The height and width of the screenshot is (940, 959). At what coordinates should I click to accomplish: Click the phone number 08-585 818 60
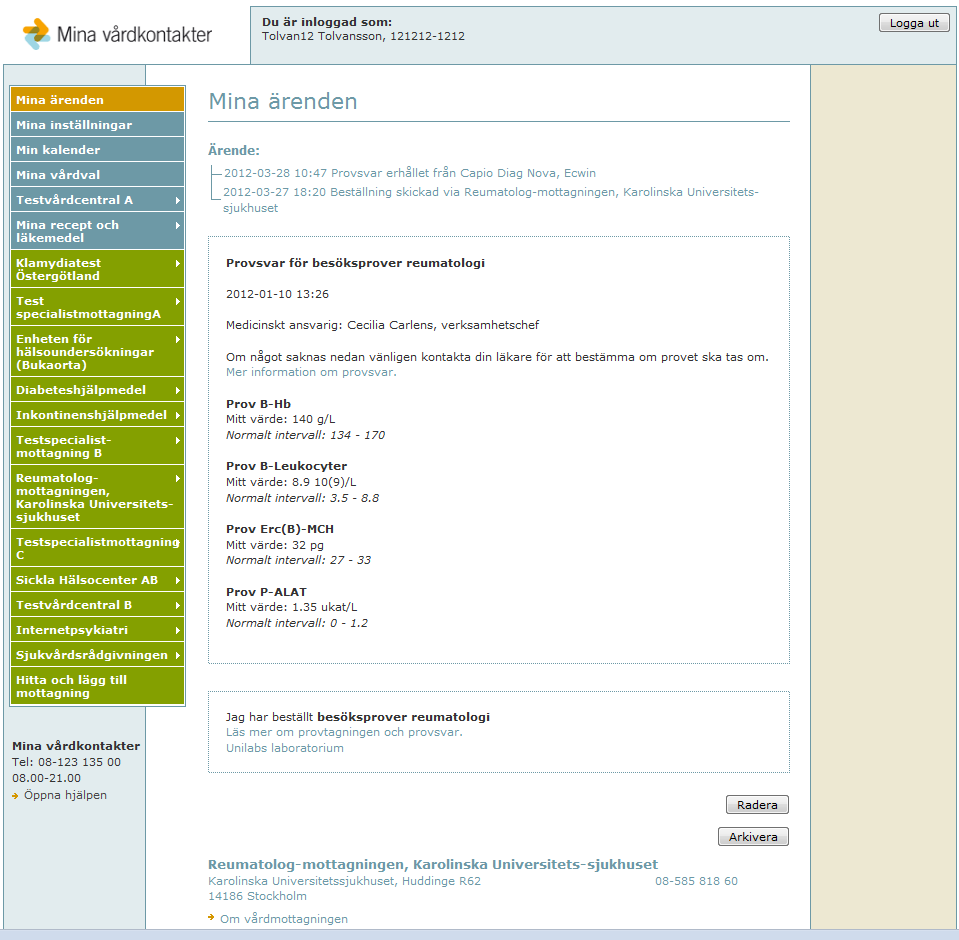coord(696,881)
